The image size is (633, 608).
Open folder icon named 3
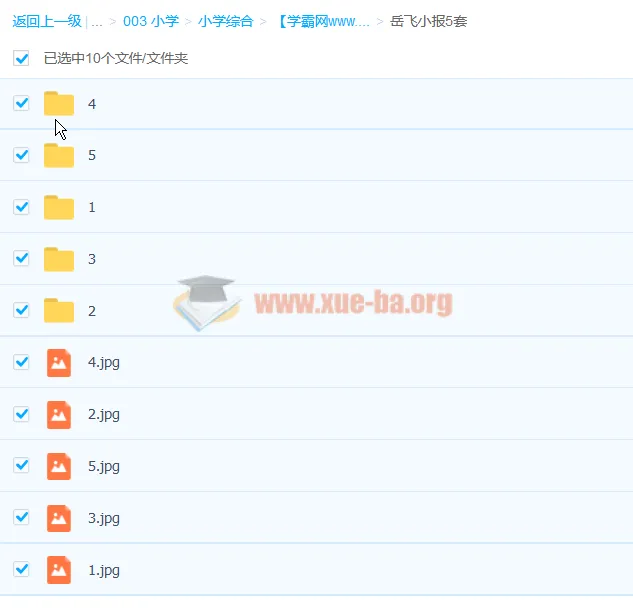[59, 259]
